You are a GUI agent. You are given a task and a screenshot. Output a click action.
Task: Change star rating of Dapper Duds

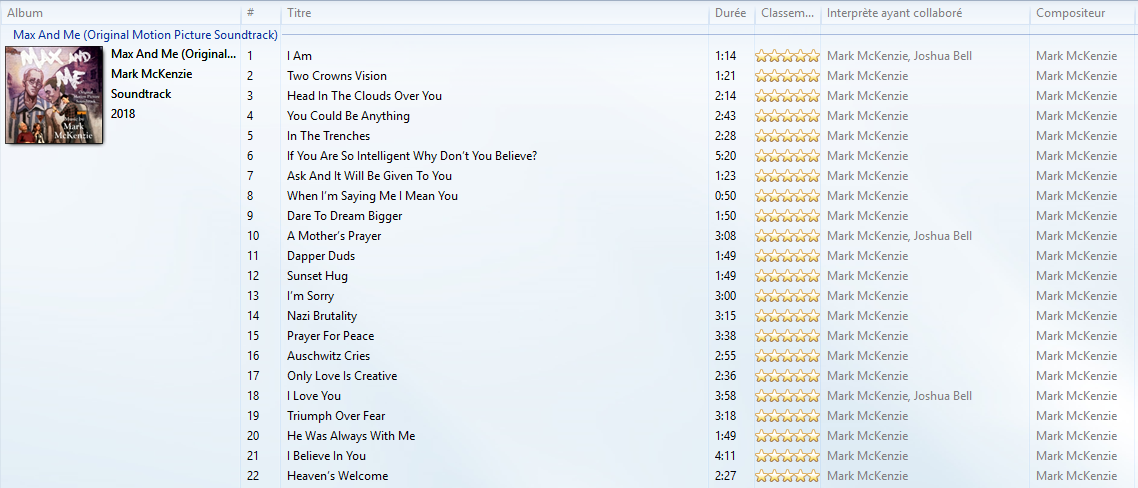point(787,256)
